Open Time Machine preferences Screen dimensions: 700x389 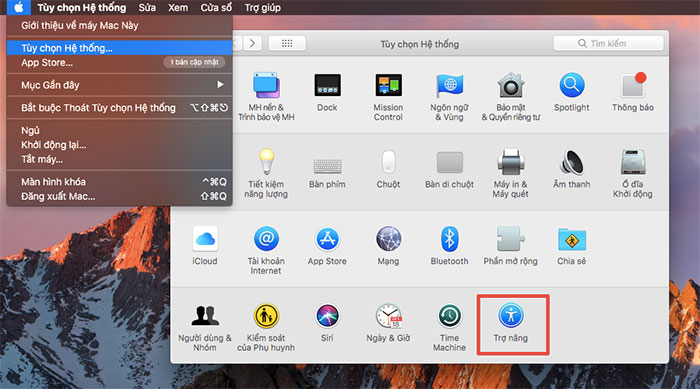click(449, 327)
